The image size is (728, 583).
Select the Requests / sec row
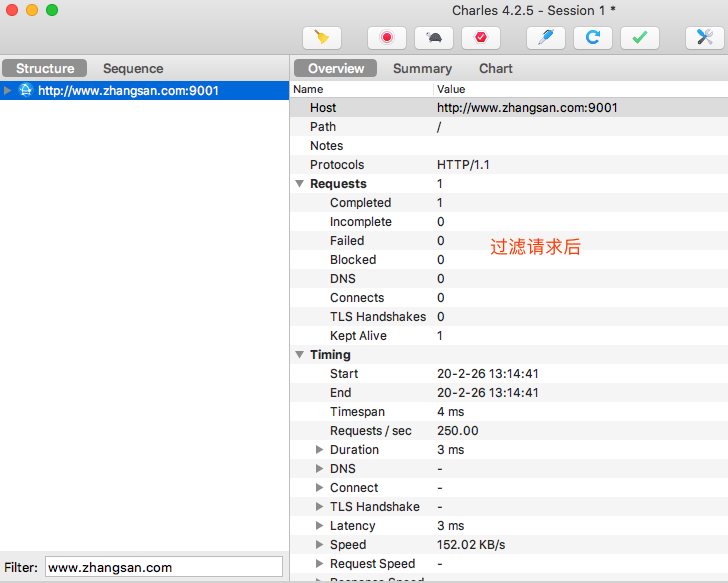pos(509,431)
